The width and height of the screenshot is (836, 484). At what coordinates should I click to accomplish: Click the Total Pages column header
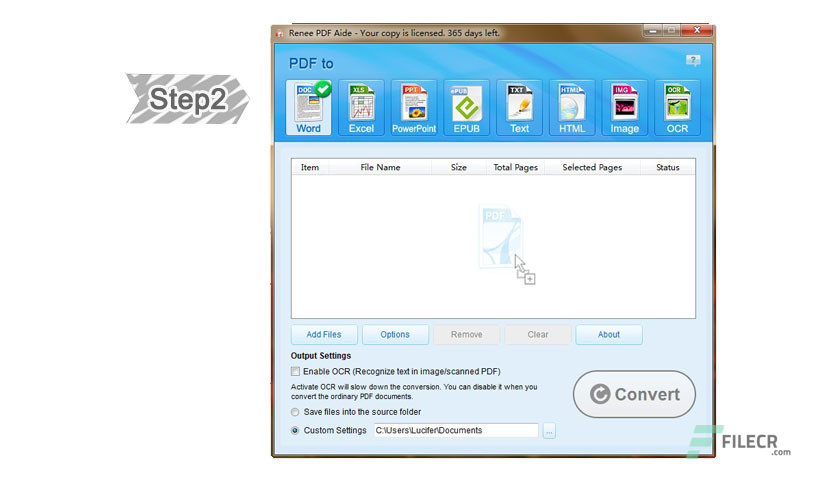point(516,167)
